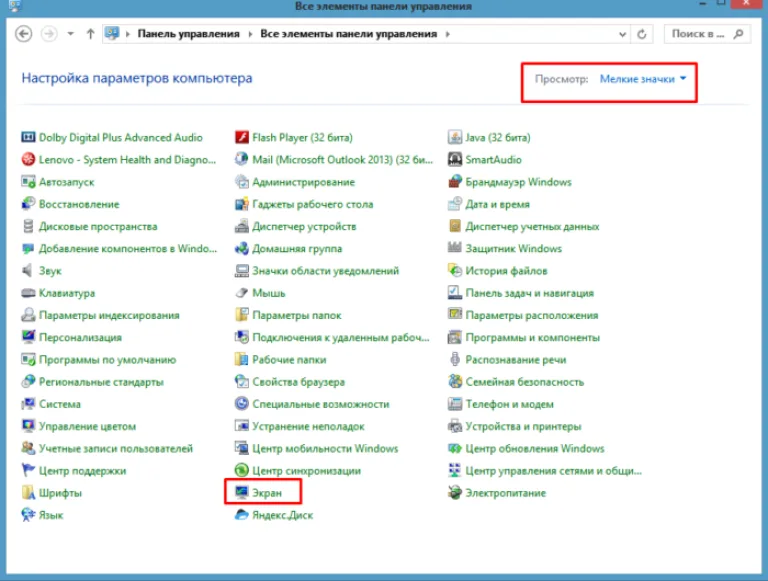The height and width of the screenshot is (581, 768).
Task: Click the Звук speaker icon
Action: tap(28, 270)
